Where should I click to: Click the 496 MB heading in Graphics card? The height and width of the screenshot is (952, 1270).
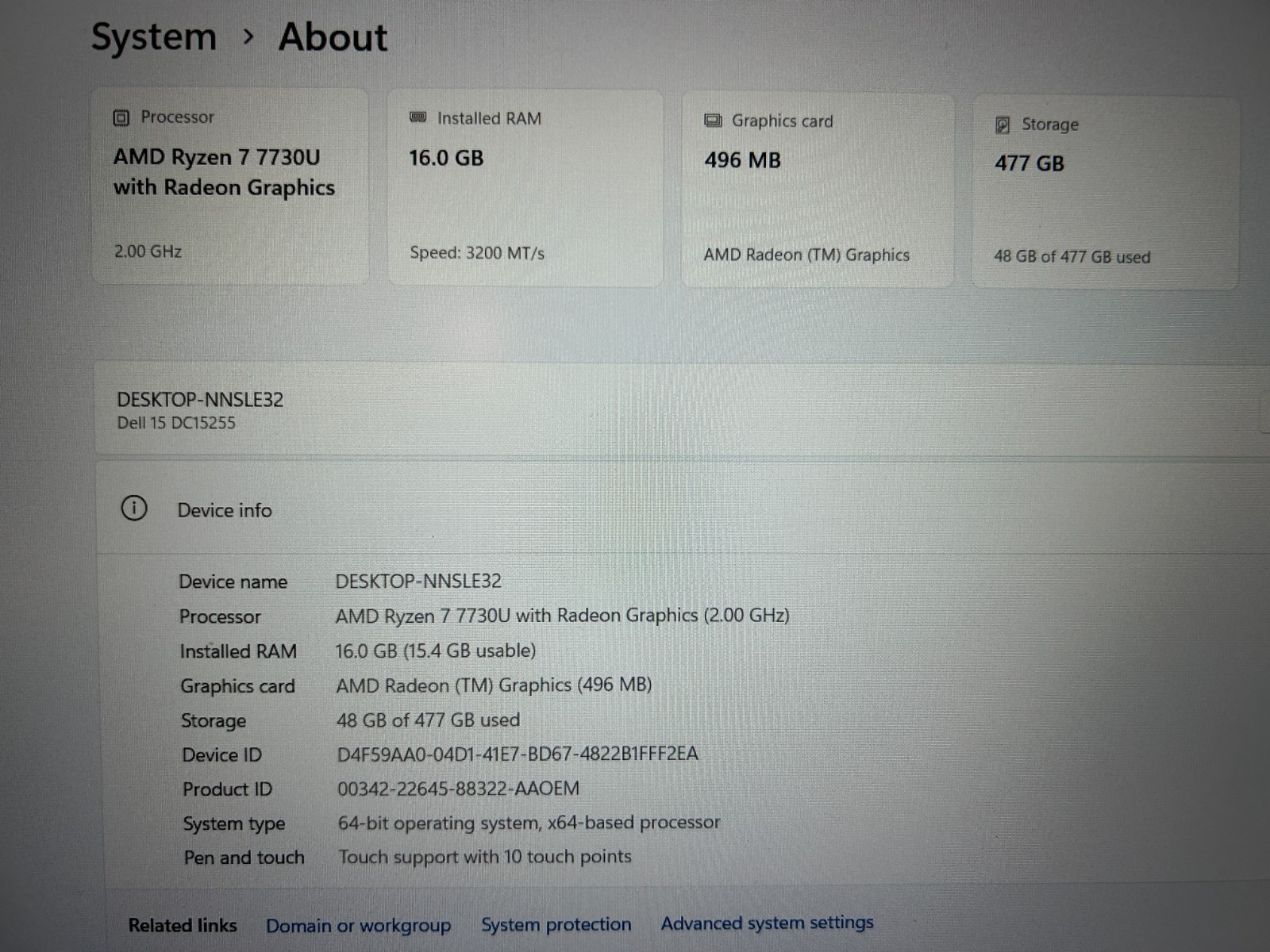pyautogui.click(x=743, y=160)
